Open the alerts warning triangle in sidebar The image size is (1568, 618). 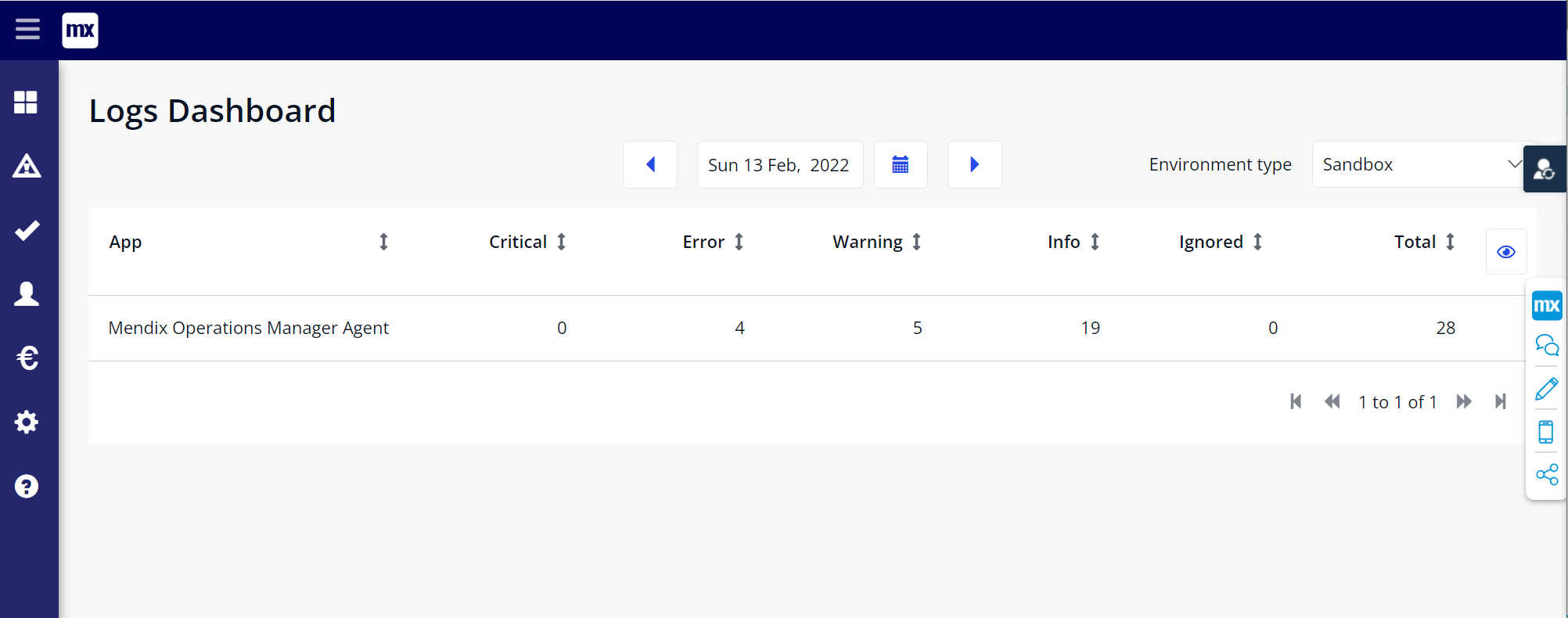coord(27,166)
